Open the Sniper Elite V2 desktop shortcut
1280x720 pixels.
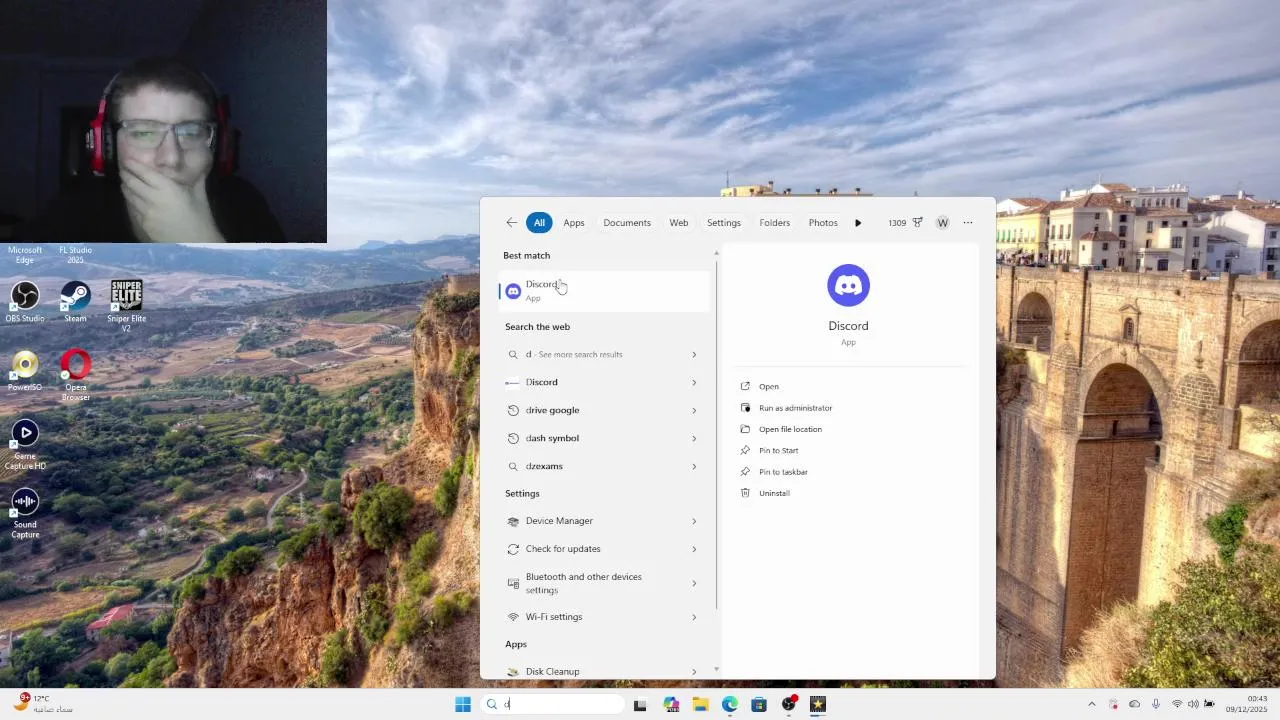[126, 306]
